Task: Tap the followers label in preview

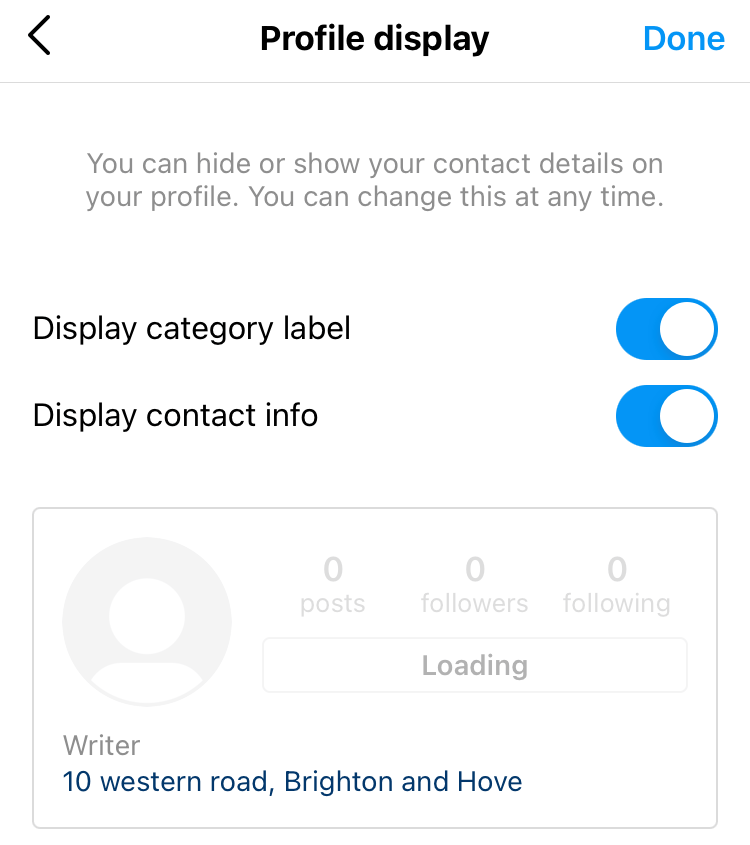Action: tap(475, 603)
